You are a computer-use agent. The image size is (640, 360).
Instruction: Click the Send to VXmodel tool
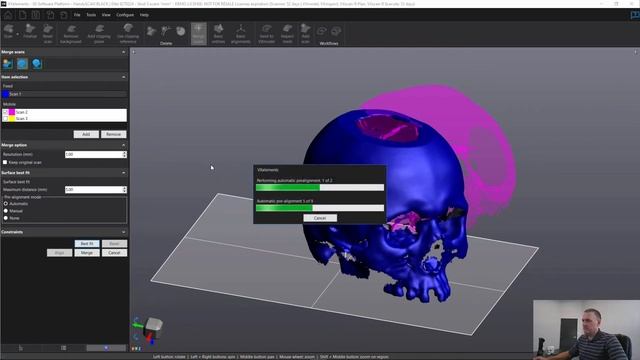click(x=267, y=33)
